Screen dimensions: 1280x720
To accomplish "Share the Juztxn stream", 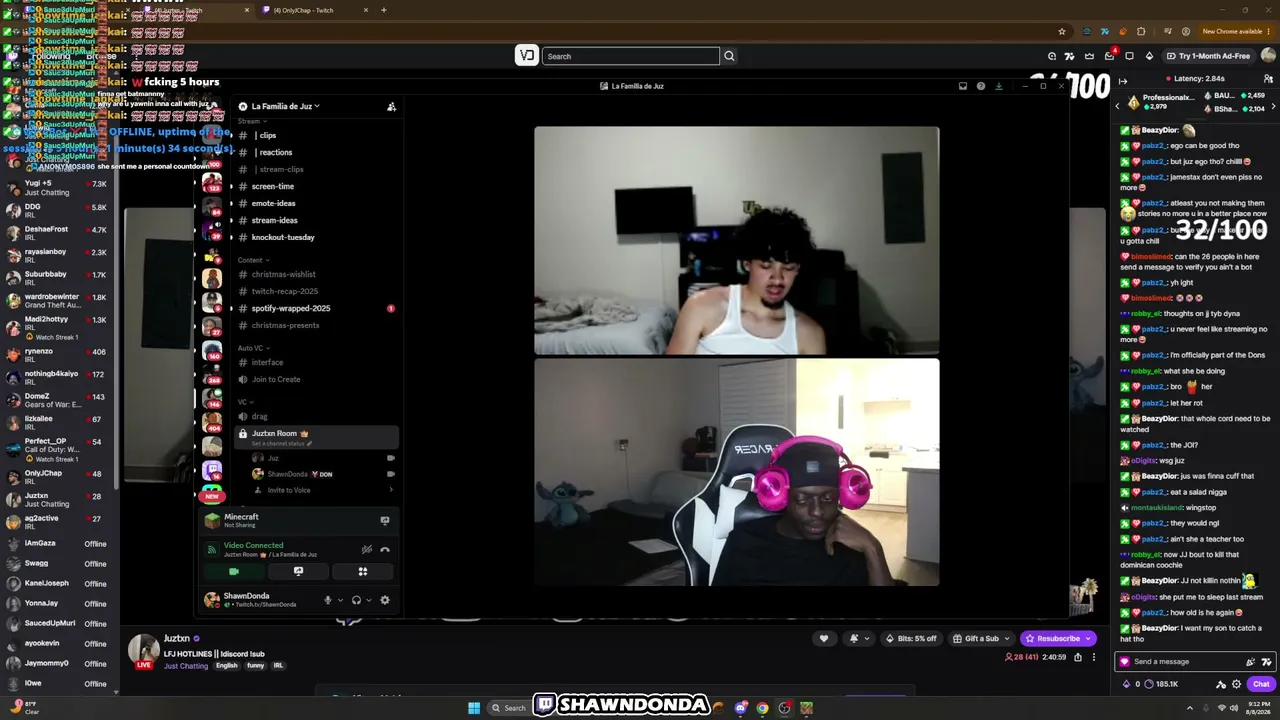I will tap(1078, 657).
